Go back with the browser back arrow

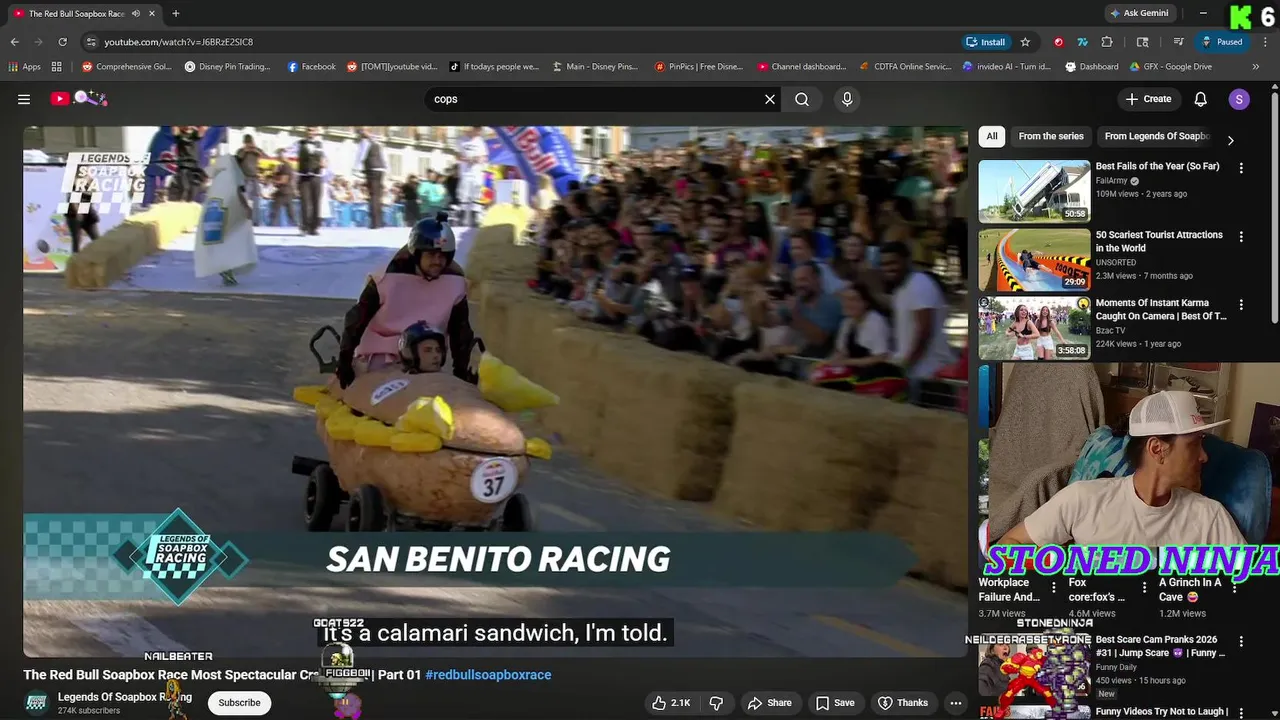[14, 42]
